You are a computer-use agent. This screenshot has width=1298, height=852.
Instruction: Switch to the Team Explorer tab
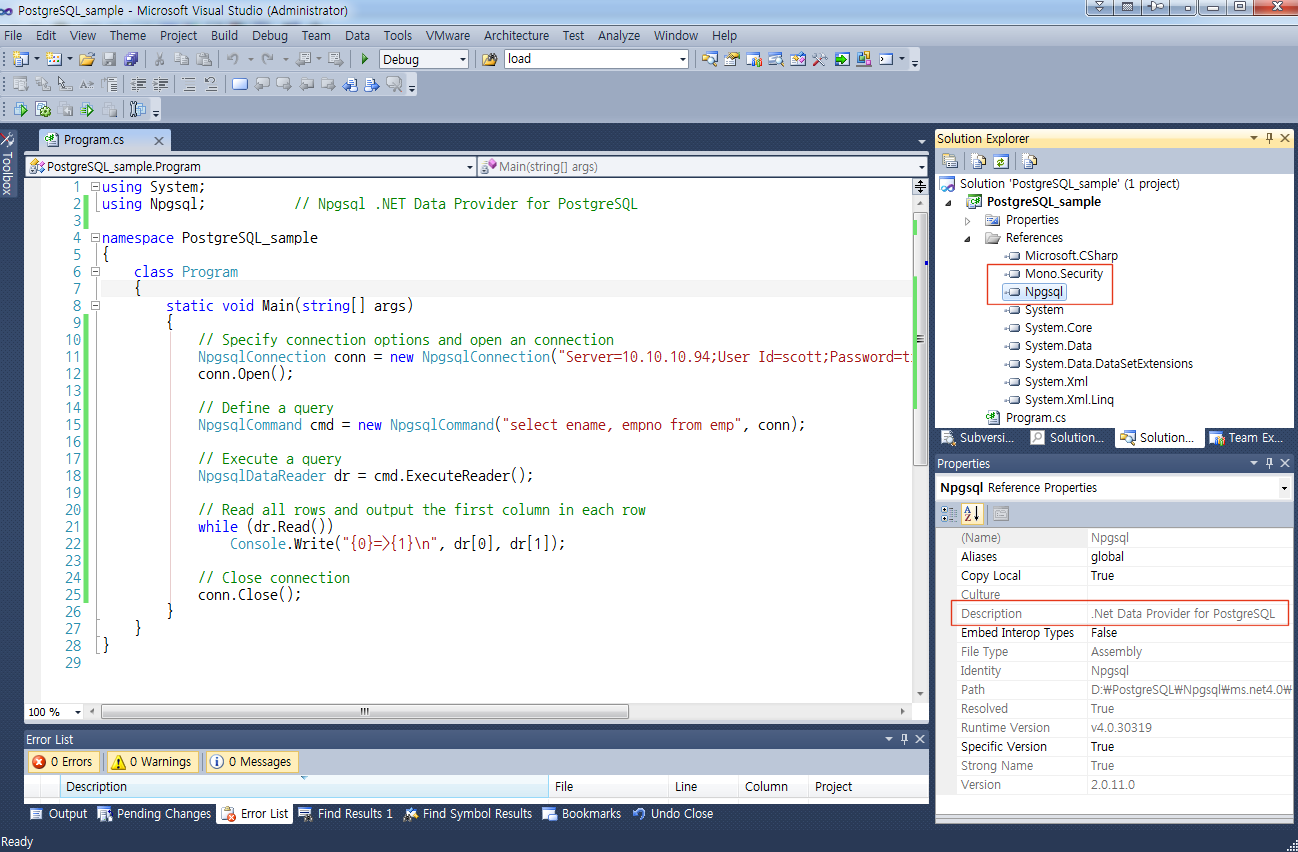click(1247, 438)
